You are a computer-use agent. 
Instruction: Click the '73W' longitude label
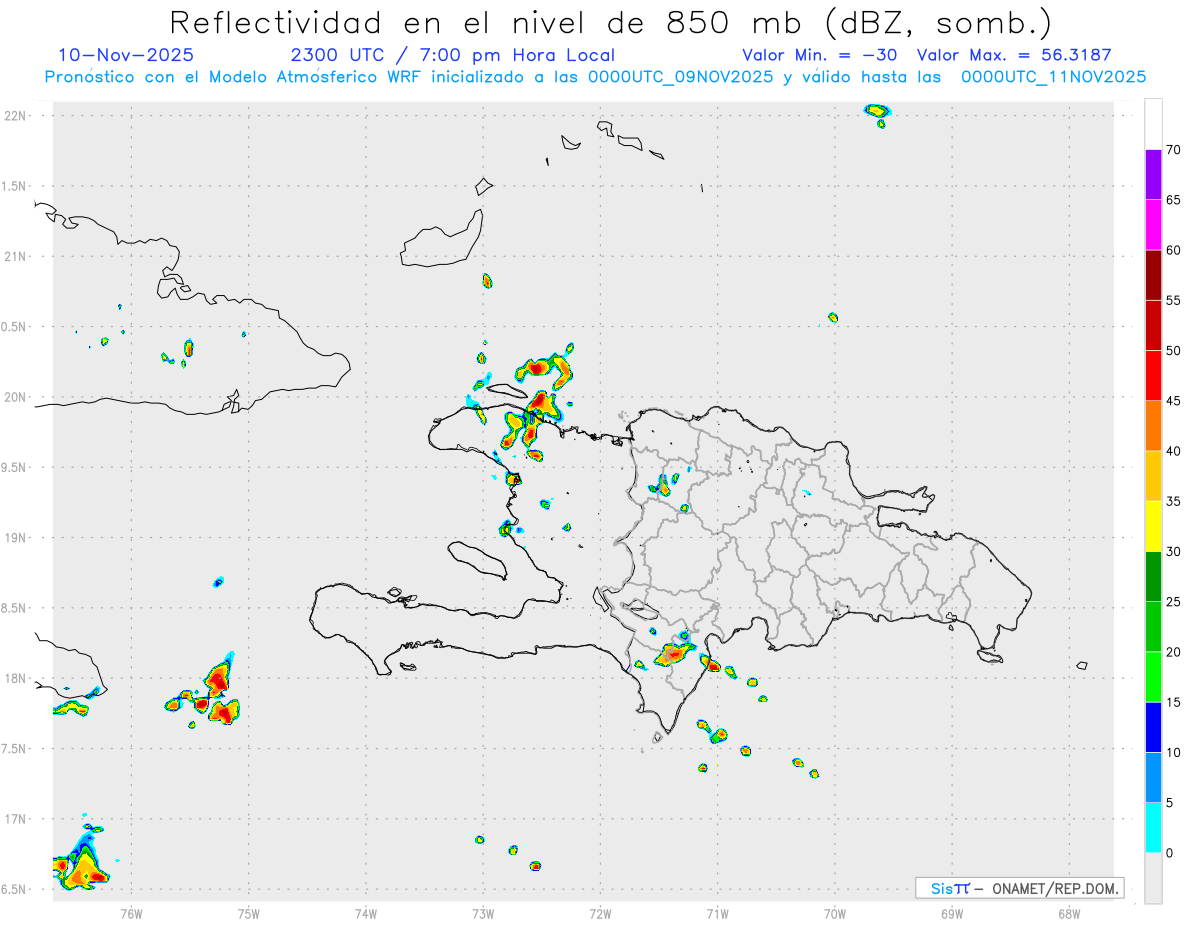click(483, 912)
